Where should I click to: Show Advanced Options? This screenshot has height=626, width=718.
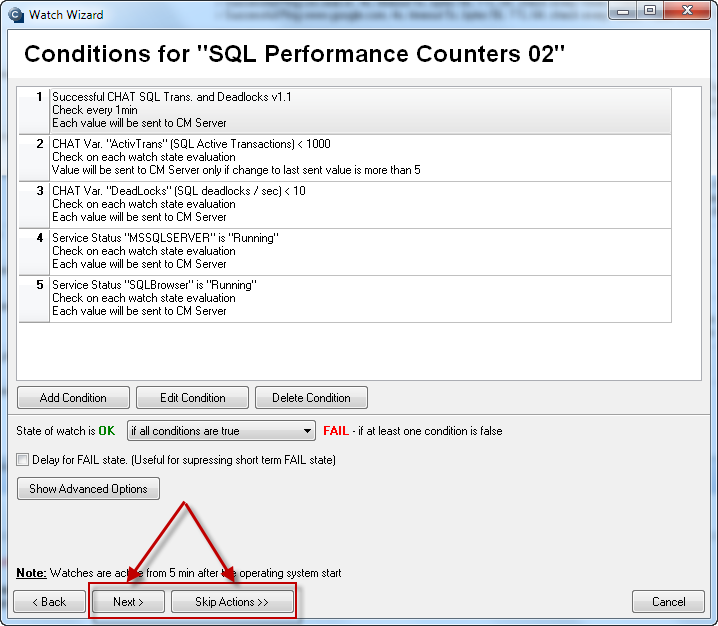click(88, 489)
